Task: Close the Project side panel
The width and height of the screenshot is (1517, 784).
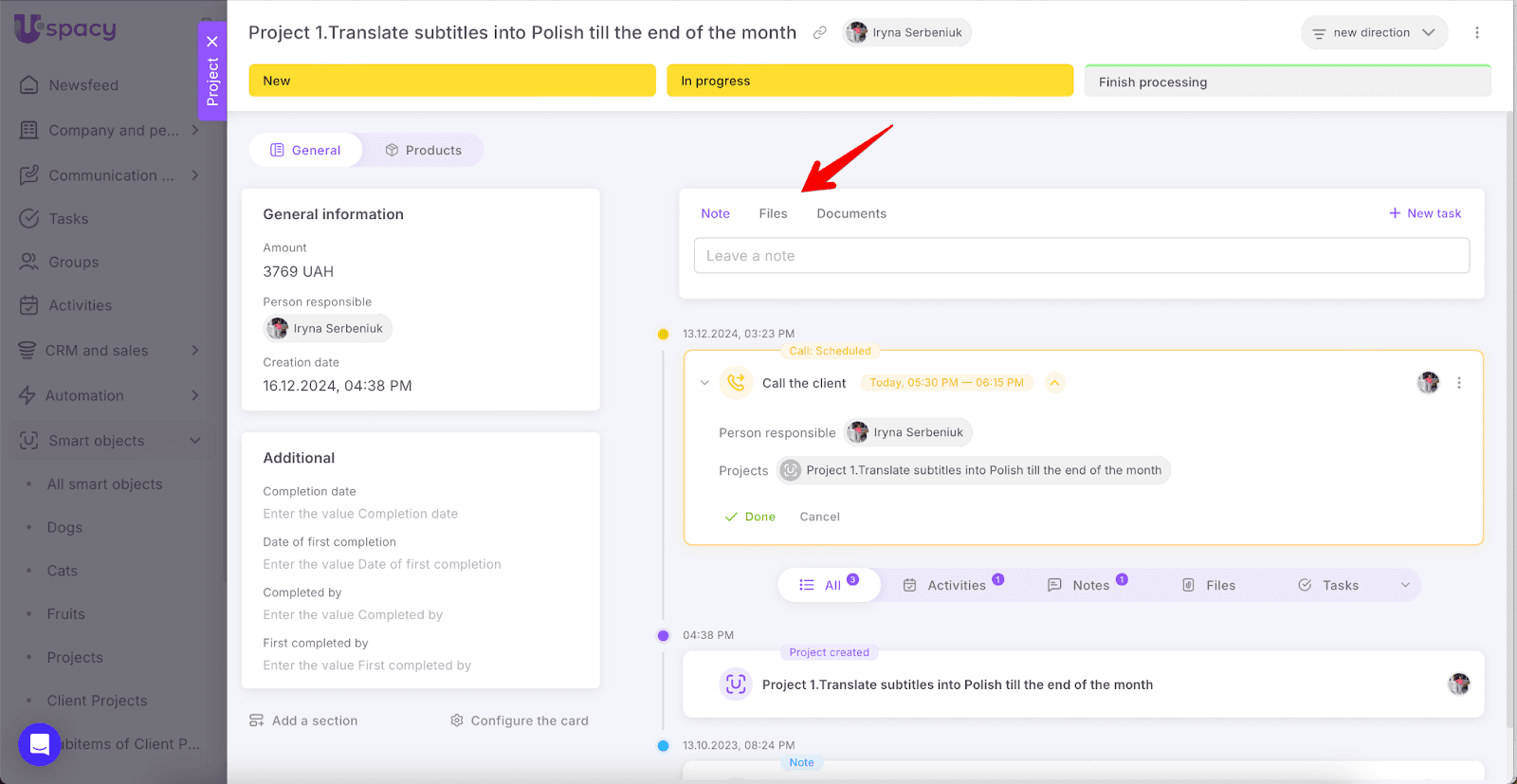Action: tap(212, 42)
